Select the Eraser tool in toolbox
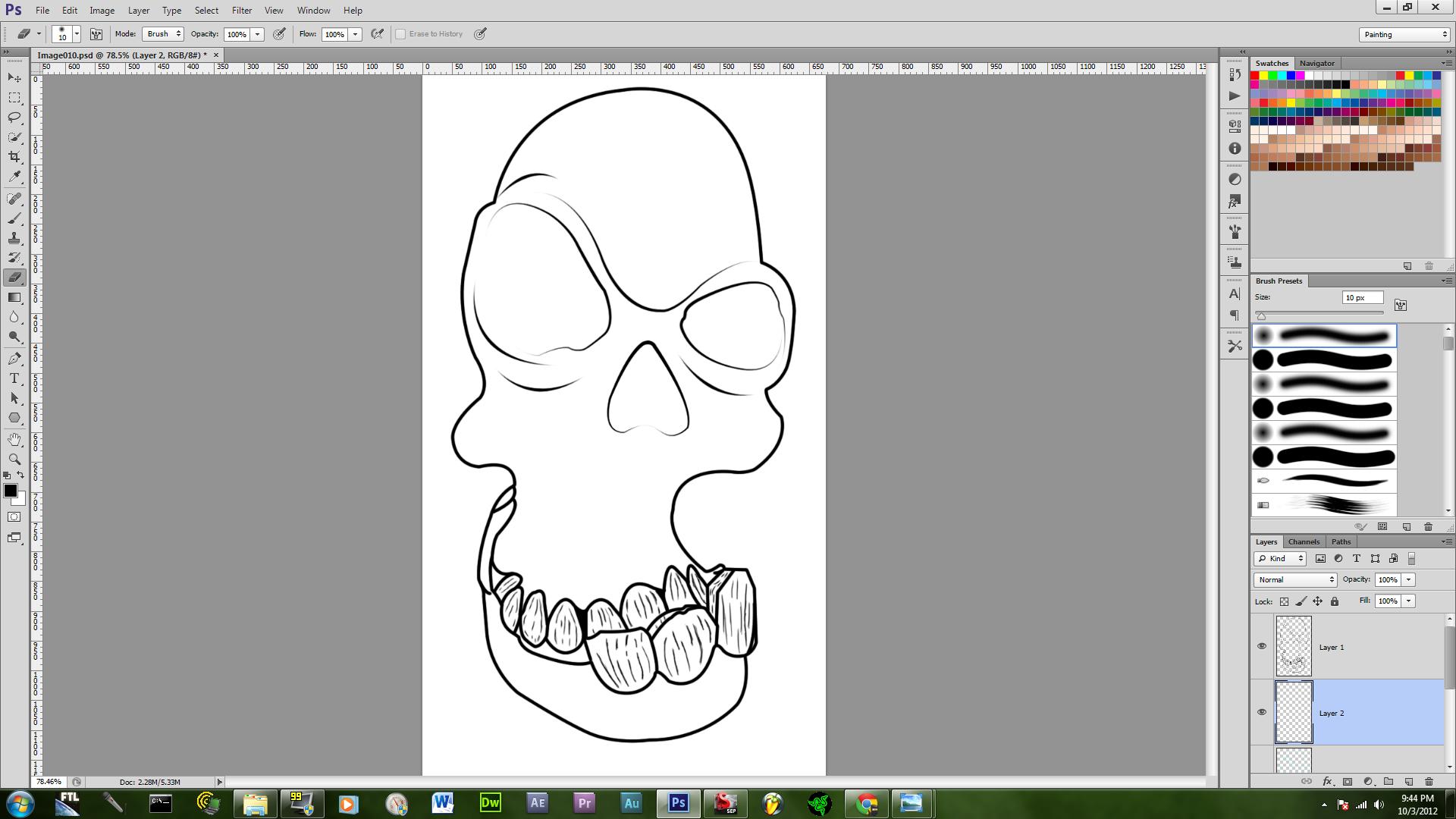 pos(14,278)
